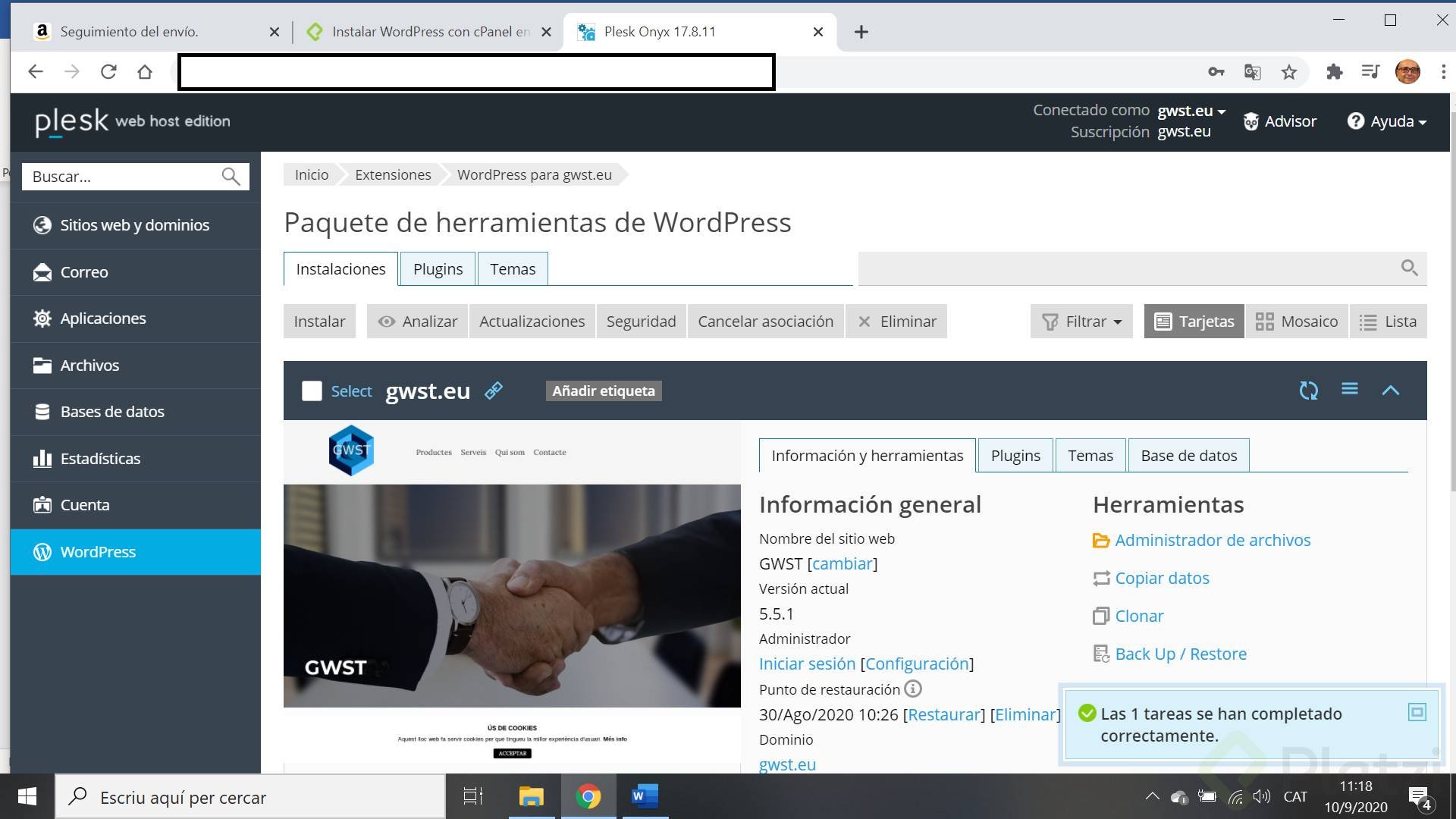Click the Instalar button
Image resolution: width=1456 pixels, height=819 pixels.
pos(319,322)
